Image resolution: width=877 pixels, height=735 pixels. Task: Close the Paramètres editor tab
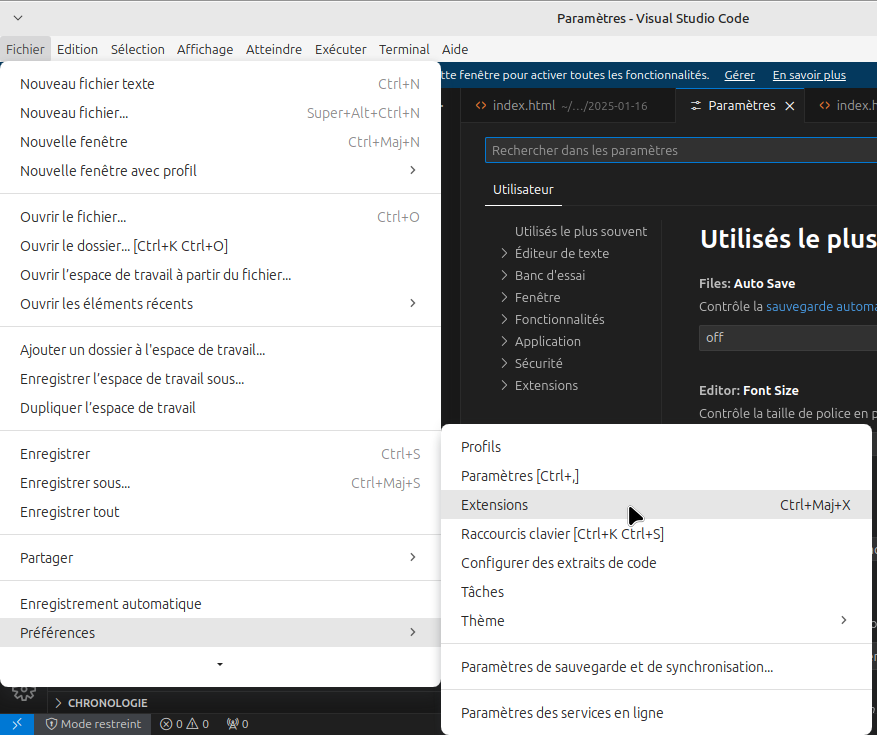(790, 106)
